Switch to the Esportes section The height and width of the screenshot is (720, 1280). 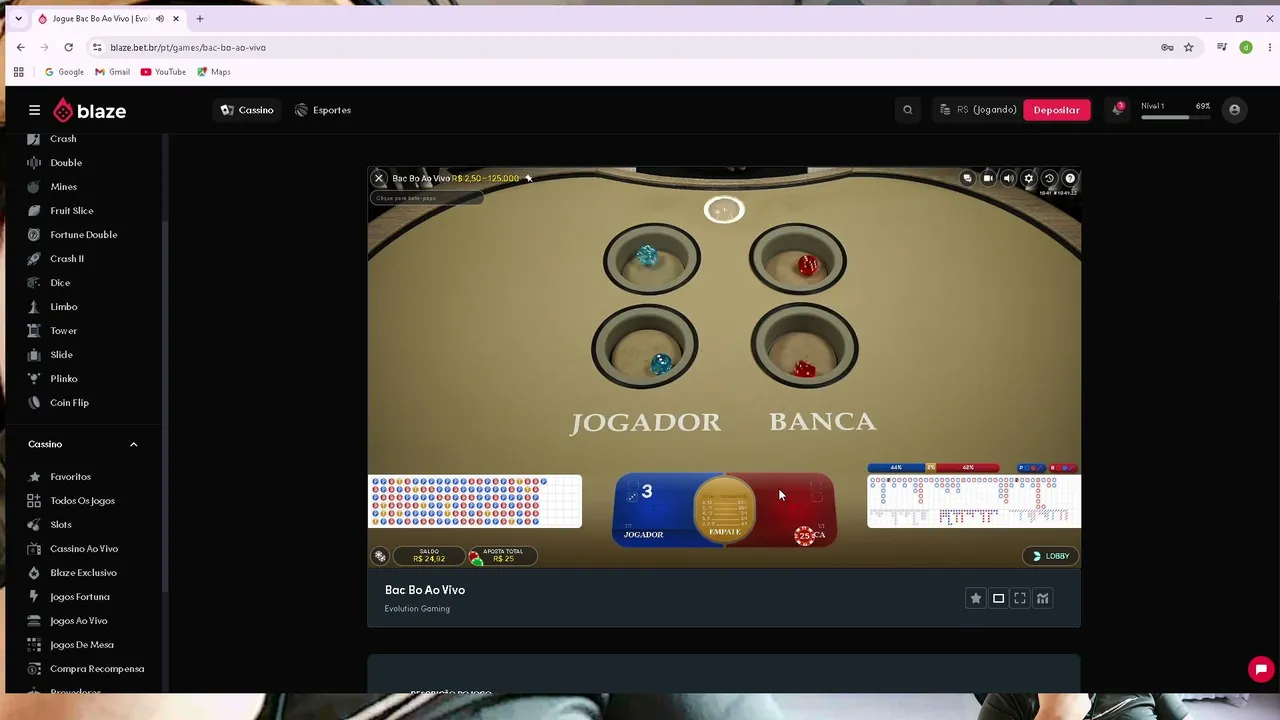pos(323,110)
